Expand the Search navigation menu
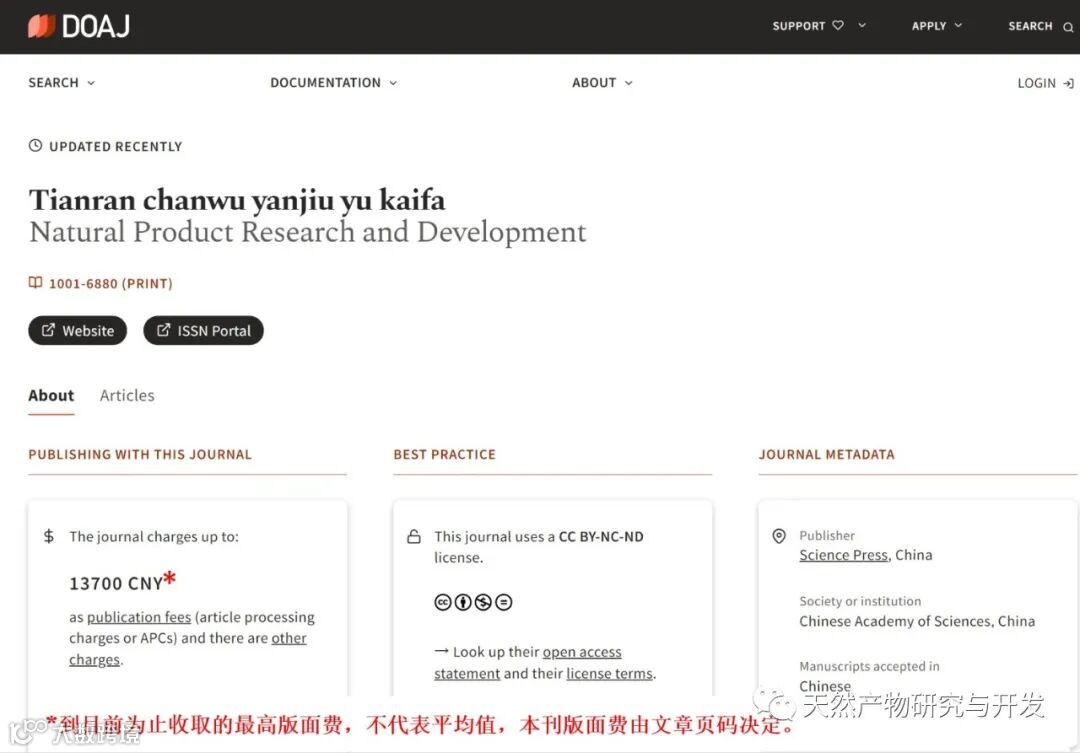The width and height of the screenshot is (1080, 753). [62, 83]
